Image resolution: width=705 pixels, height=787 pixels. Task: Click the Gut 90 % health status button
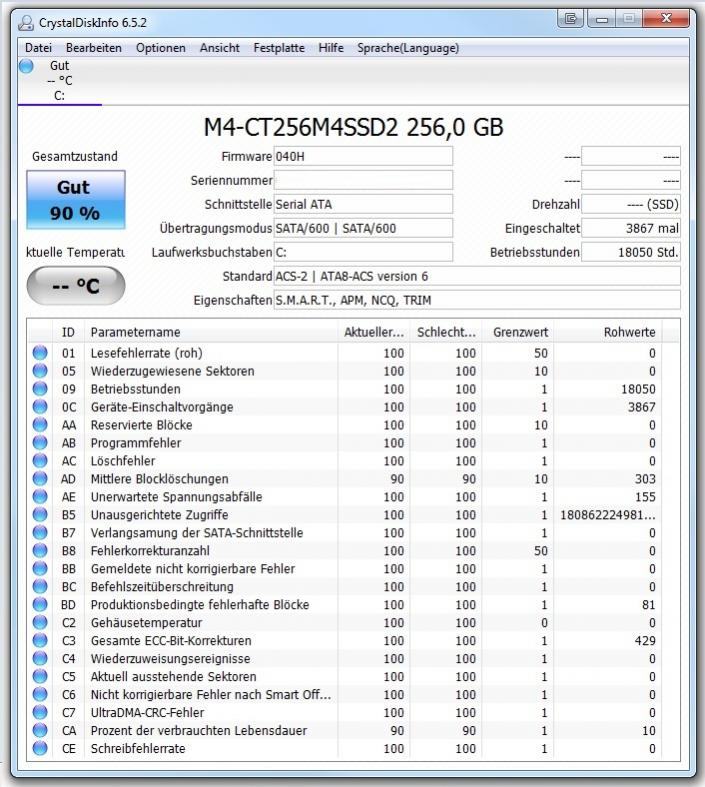(x=75, y=200)
